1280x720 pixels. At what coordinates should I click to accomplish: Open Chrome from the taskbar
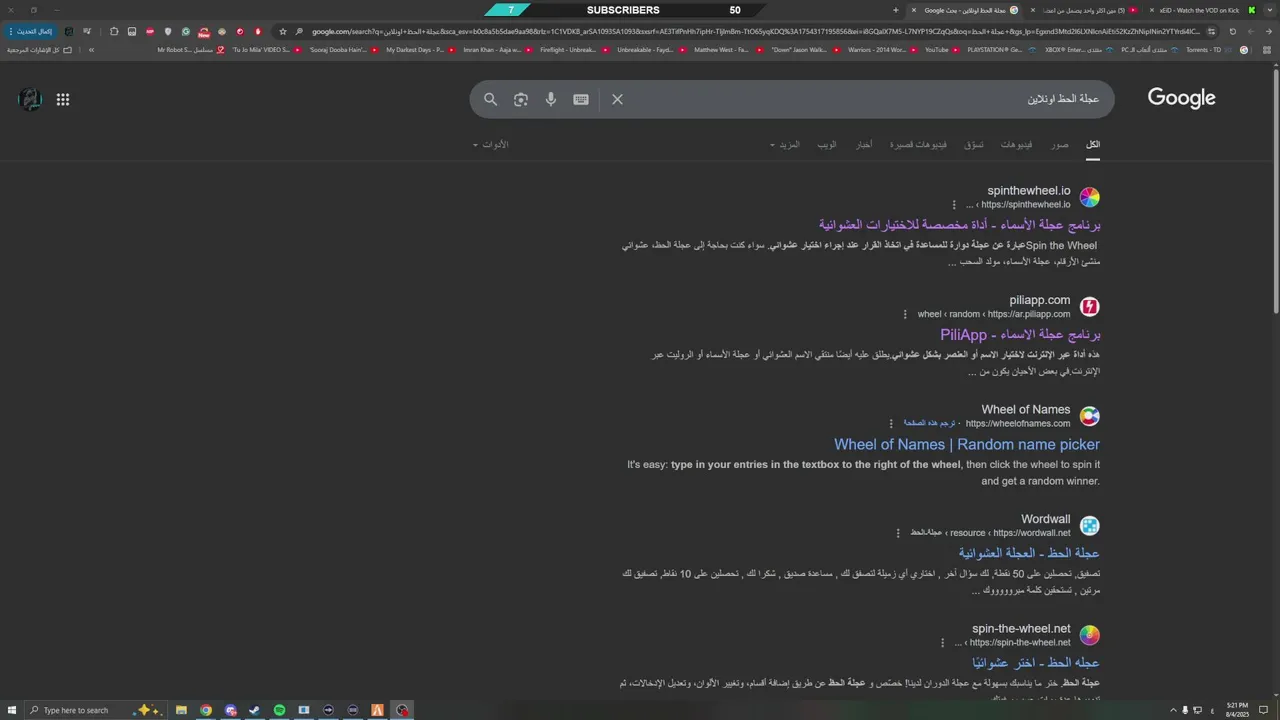[206, 710]
